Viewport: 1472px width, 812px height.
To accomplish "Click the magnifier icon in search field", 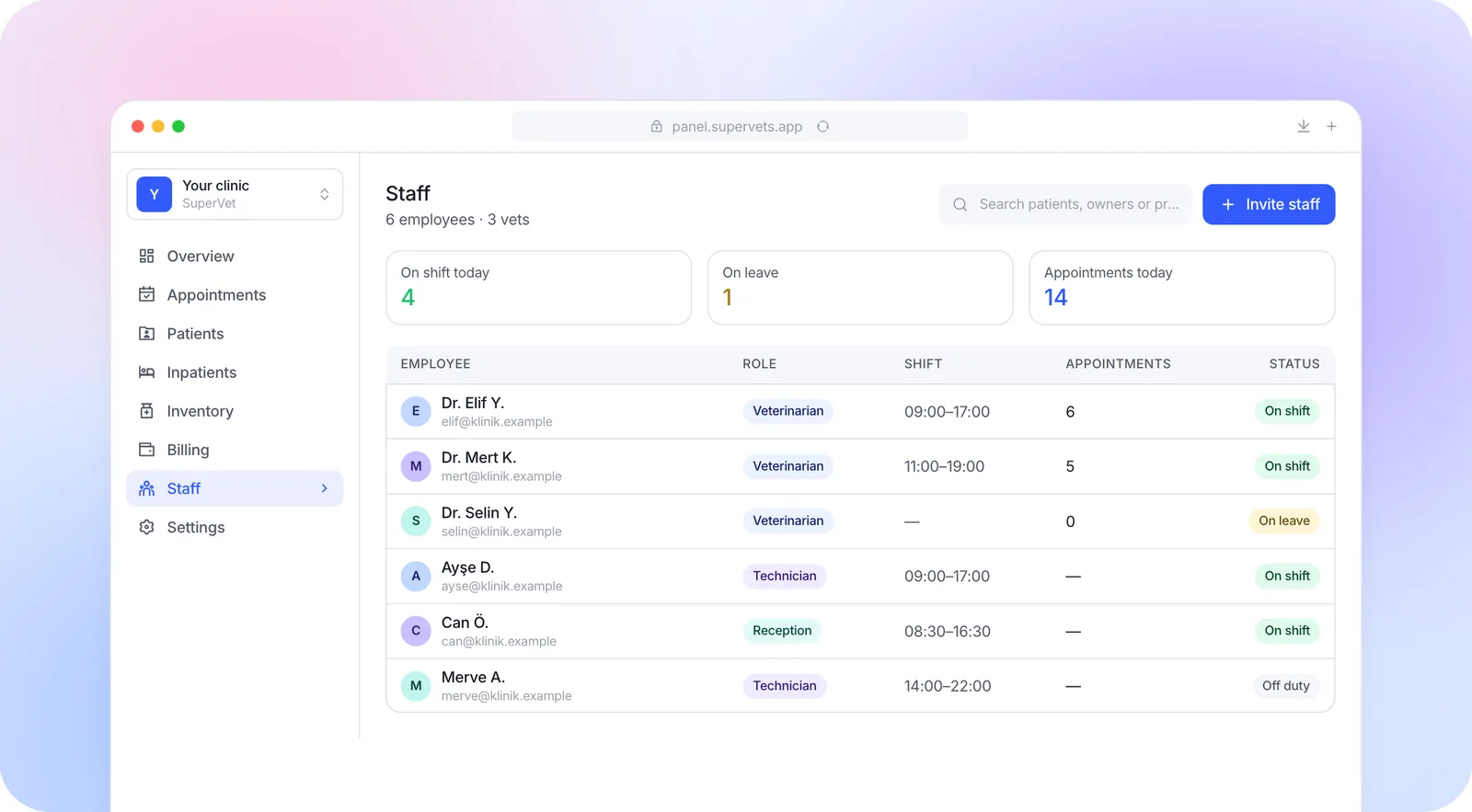I will pyautogui.click(x=960, y=204).
